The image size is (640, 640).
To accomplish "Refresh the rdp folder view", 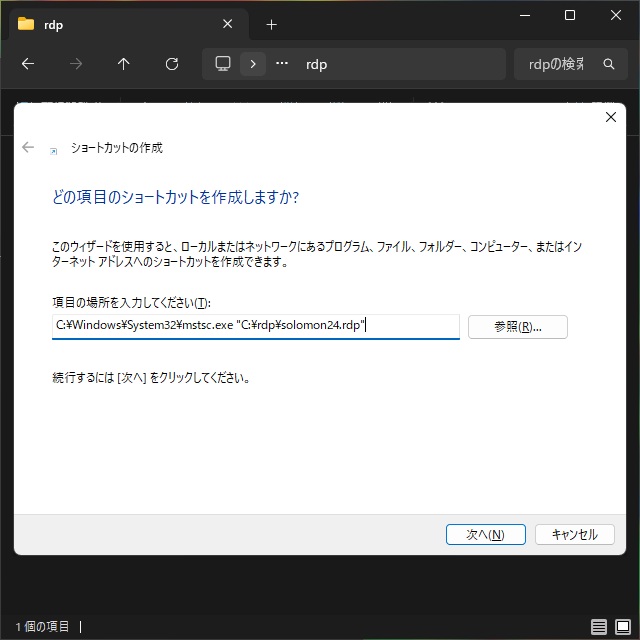I will [x=172, y=64].
